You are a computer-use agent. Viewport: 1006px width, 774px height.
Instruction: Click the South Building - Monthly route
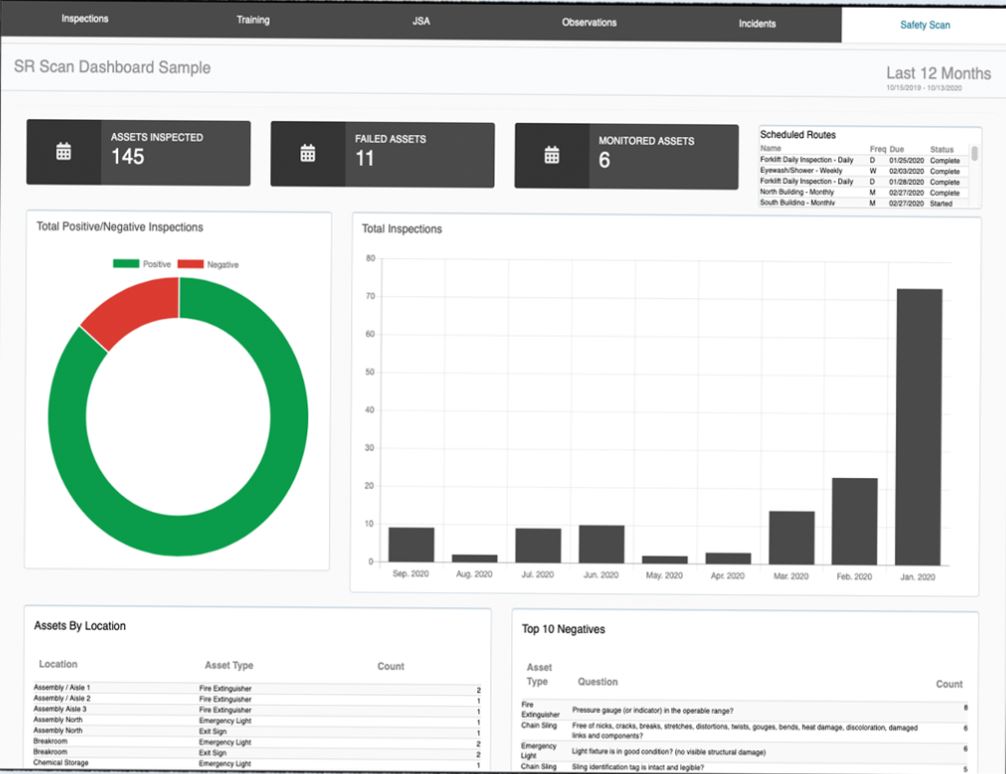click(797, 203)
